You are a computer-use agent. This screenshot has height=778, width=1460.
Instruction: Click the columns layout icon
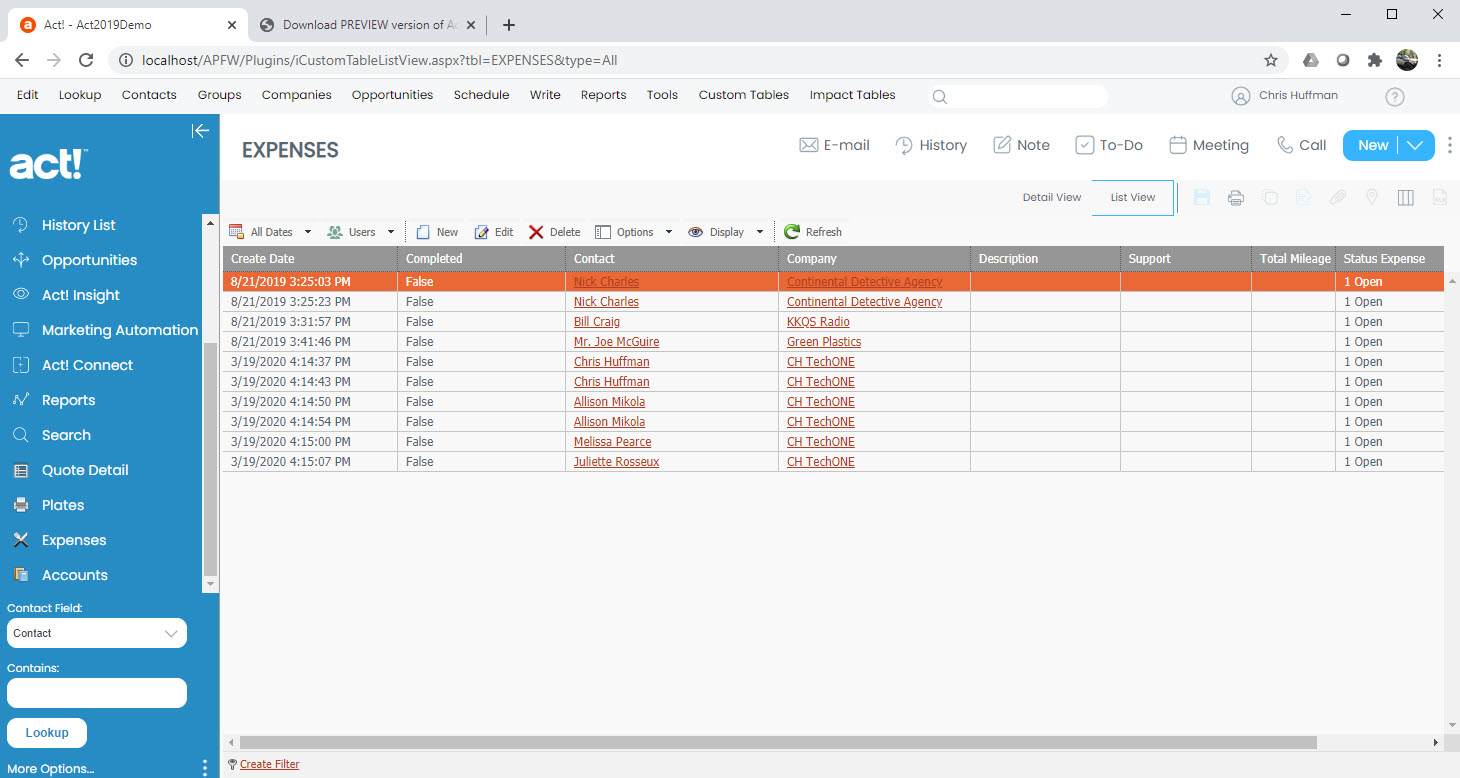(x=1406, y=198)
